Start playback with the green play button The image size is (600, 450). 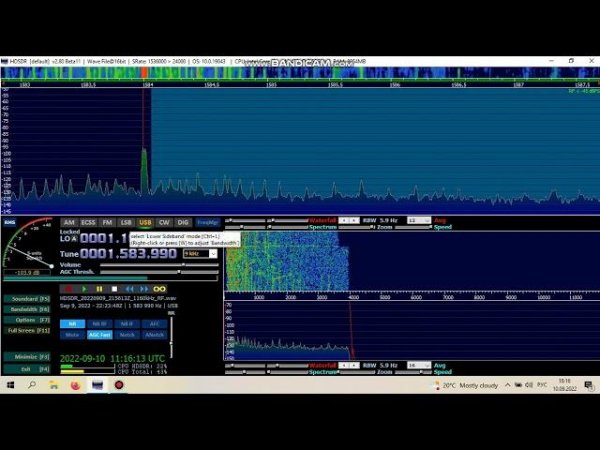84,289
